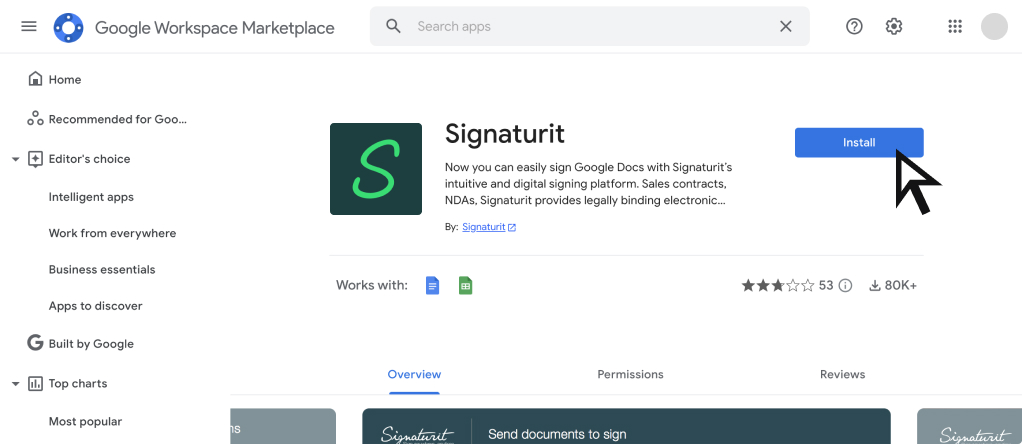Open Built by Google category

(91, 344)
